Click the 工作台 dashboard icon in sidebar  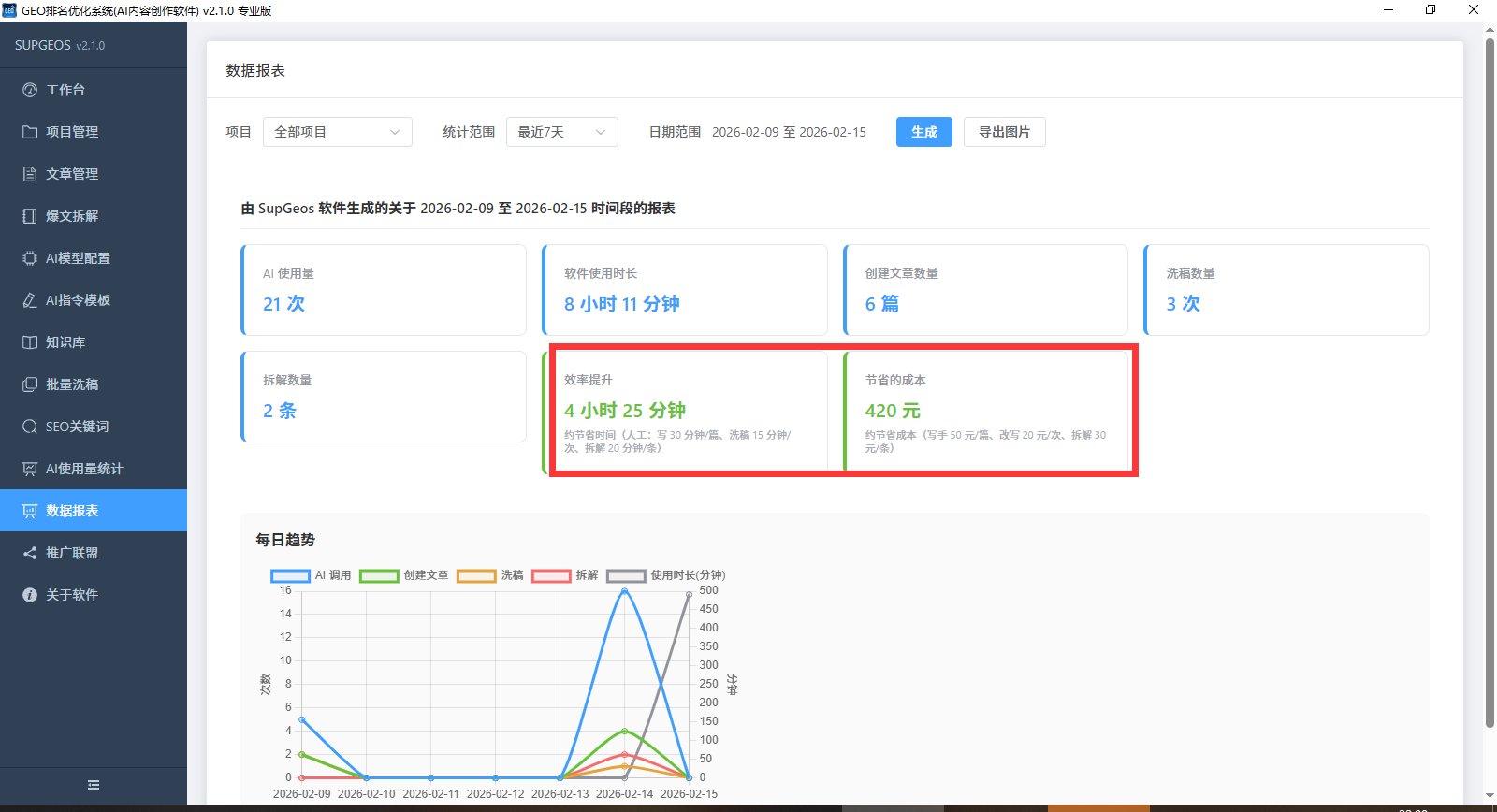tap(30, 90)
